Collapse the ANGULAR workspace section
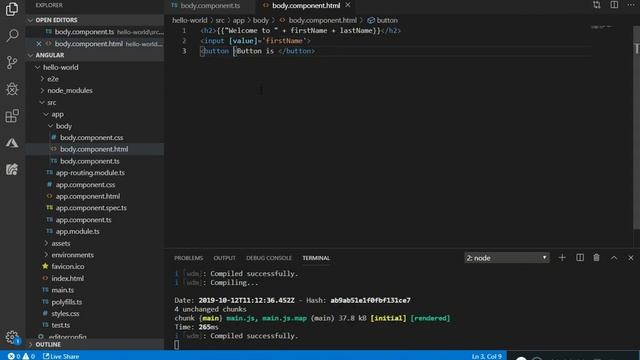The width and height of the screenshot is (640, 360). [95, 55]
